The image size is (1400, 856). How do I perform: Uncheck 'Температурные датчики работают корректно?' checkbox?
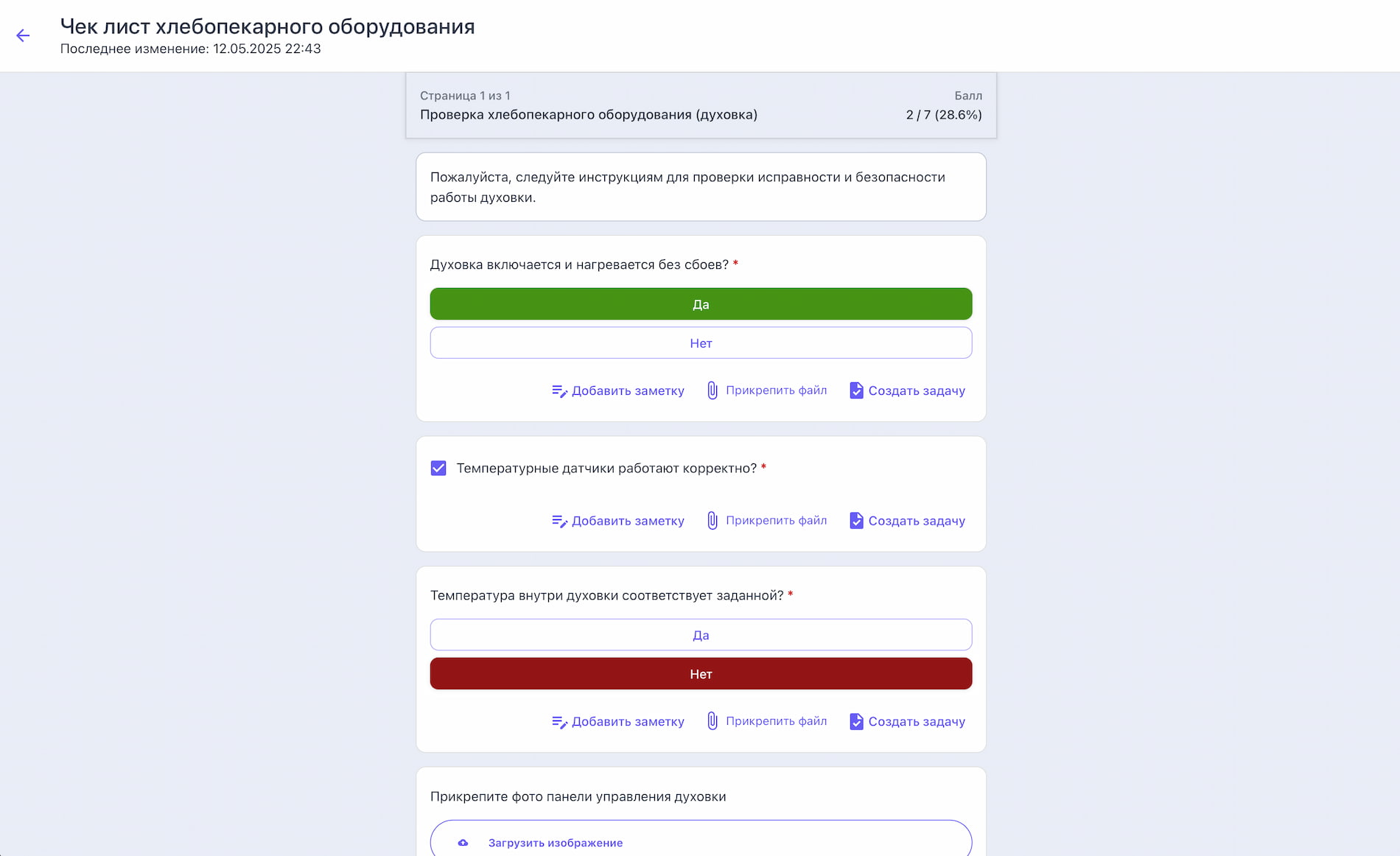click(x=438, y=467)
